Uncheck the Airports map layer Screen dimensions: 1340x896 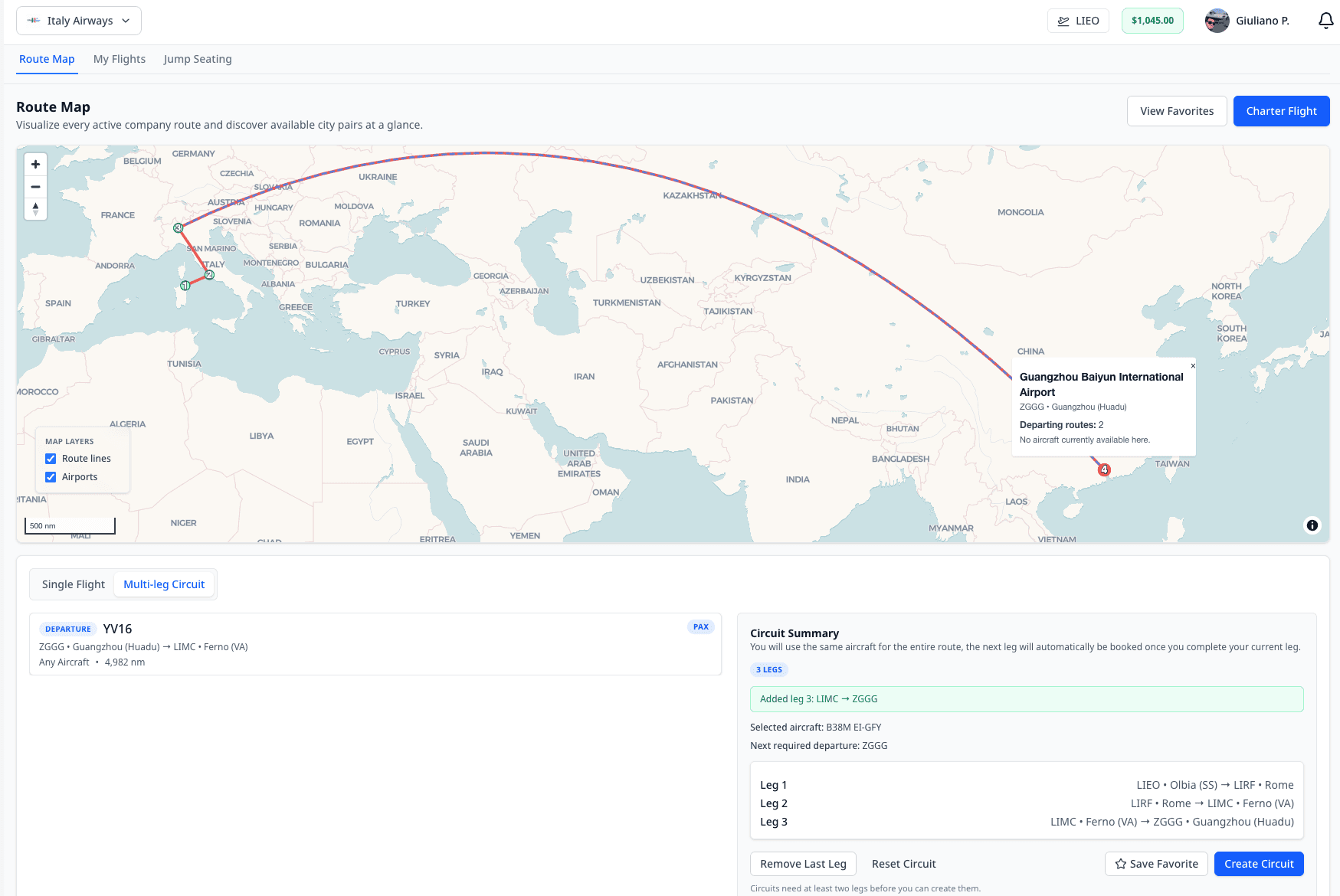coord(51,477)
